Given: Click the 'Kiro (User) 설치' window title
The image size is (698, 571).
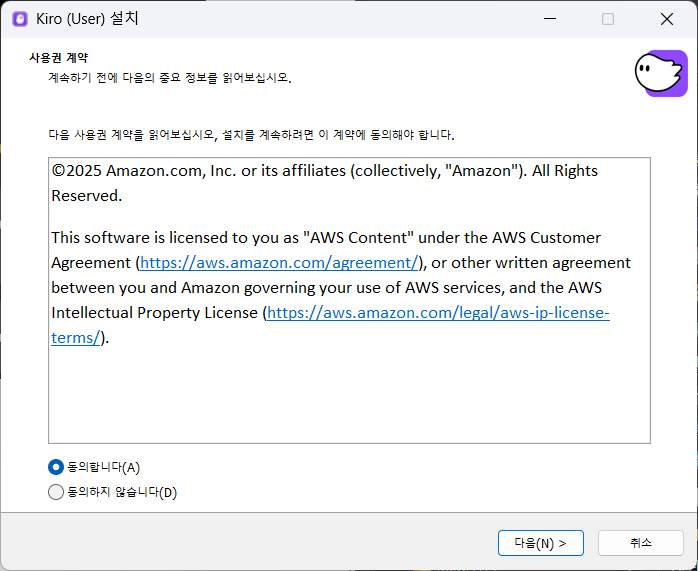Looking at the screenshot, I should pos(87,19).
